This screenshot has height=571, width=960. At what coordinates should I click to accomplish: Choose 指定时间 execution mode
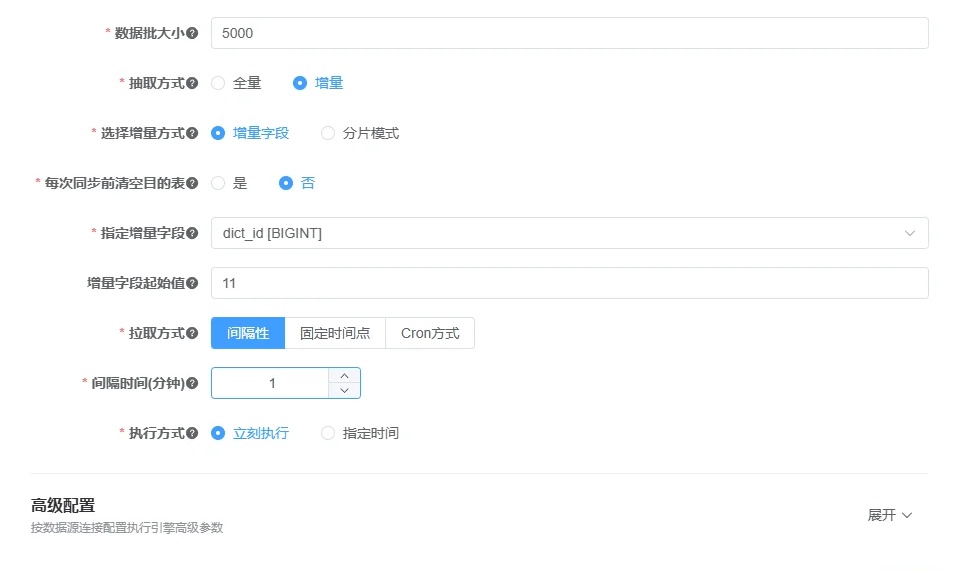click(328, 433)
